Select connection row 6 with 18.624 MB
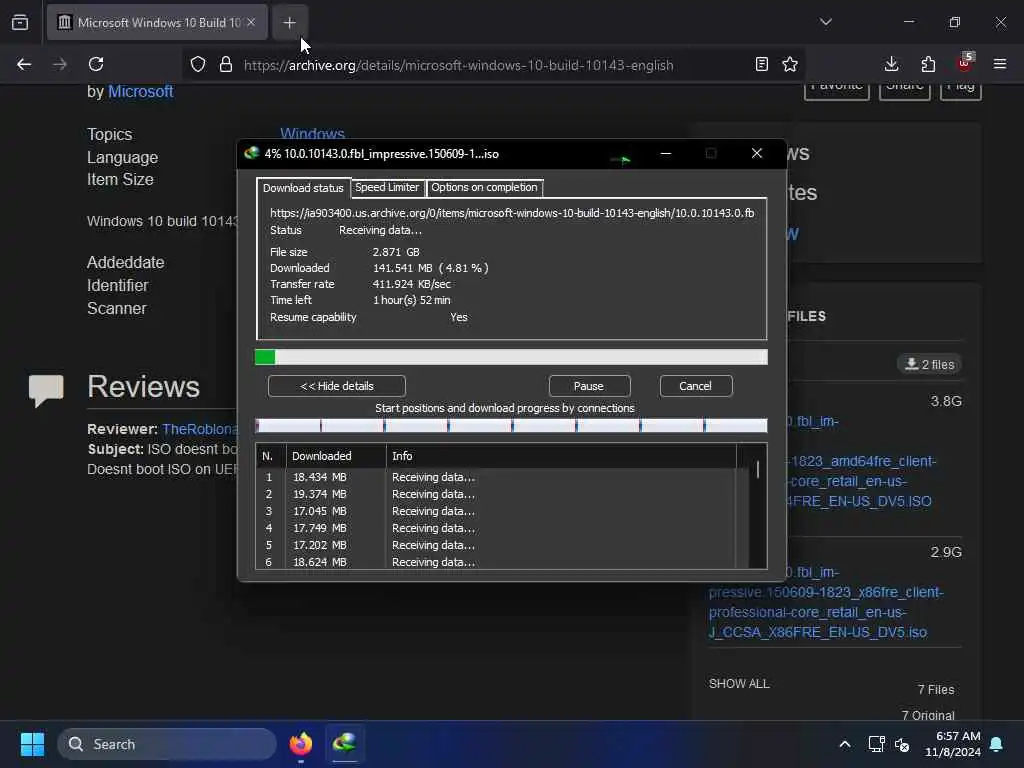 pyautogui.click(x=496, y=562)
